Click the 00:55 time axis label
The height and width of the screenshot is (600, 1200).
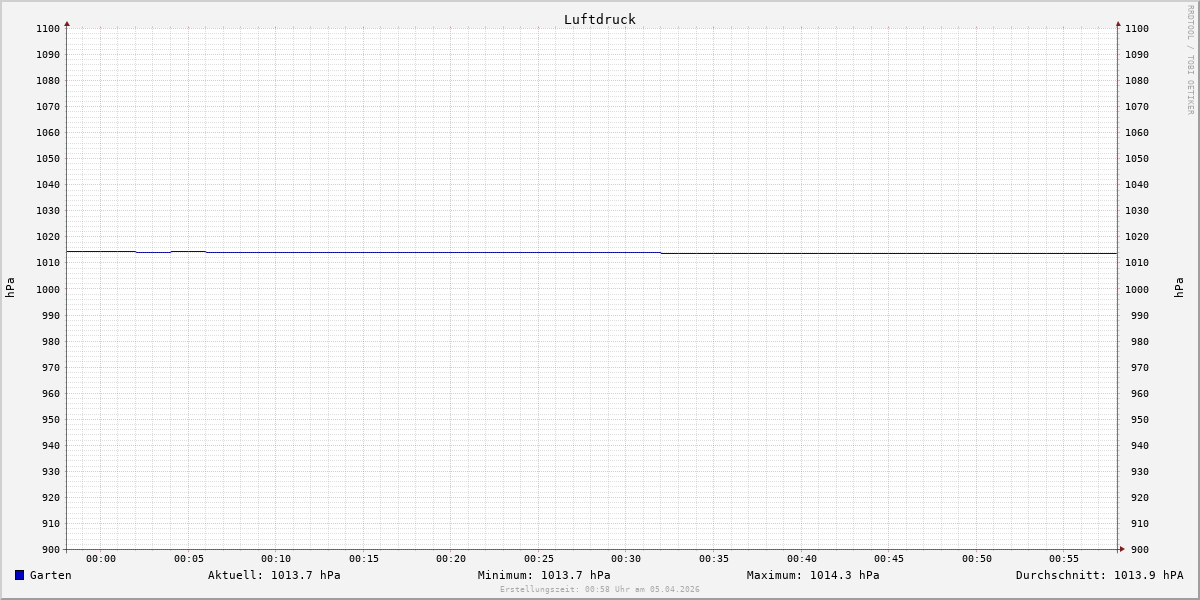[1064, 559]
